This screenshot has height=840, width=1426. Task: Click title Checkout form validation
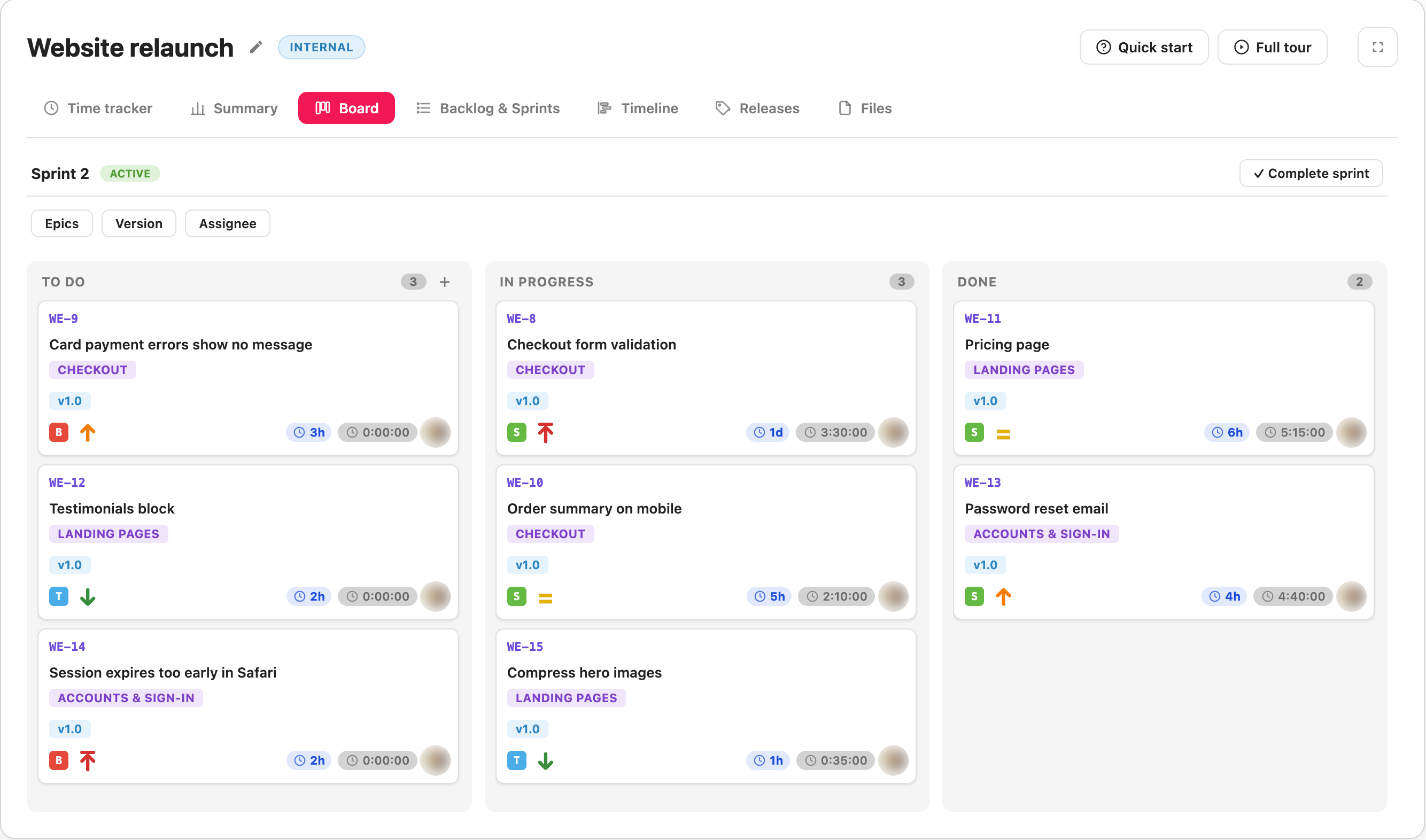592,345
